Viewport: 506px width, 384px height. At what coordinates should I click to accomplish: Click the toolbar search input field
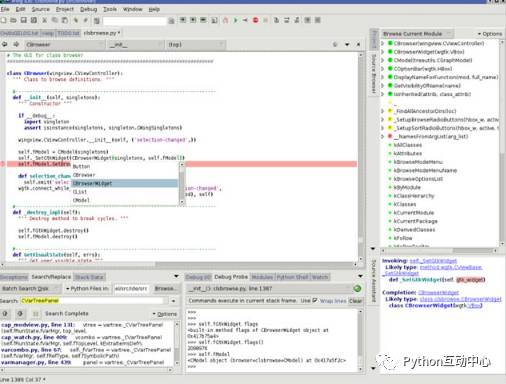tap(135, 21)
